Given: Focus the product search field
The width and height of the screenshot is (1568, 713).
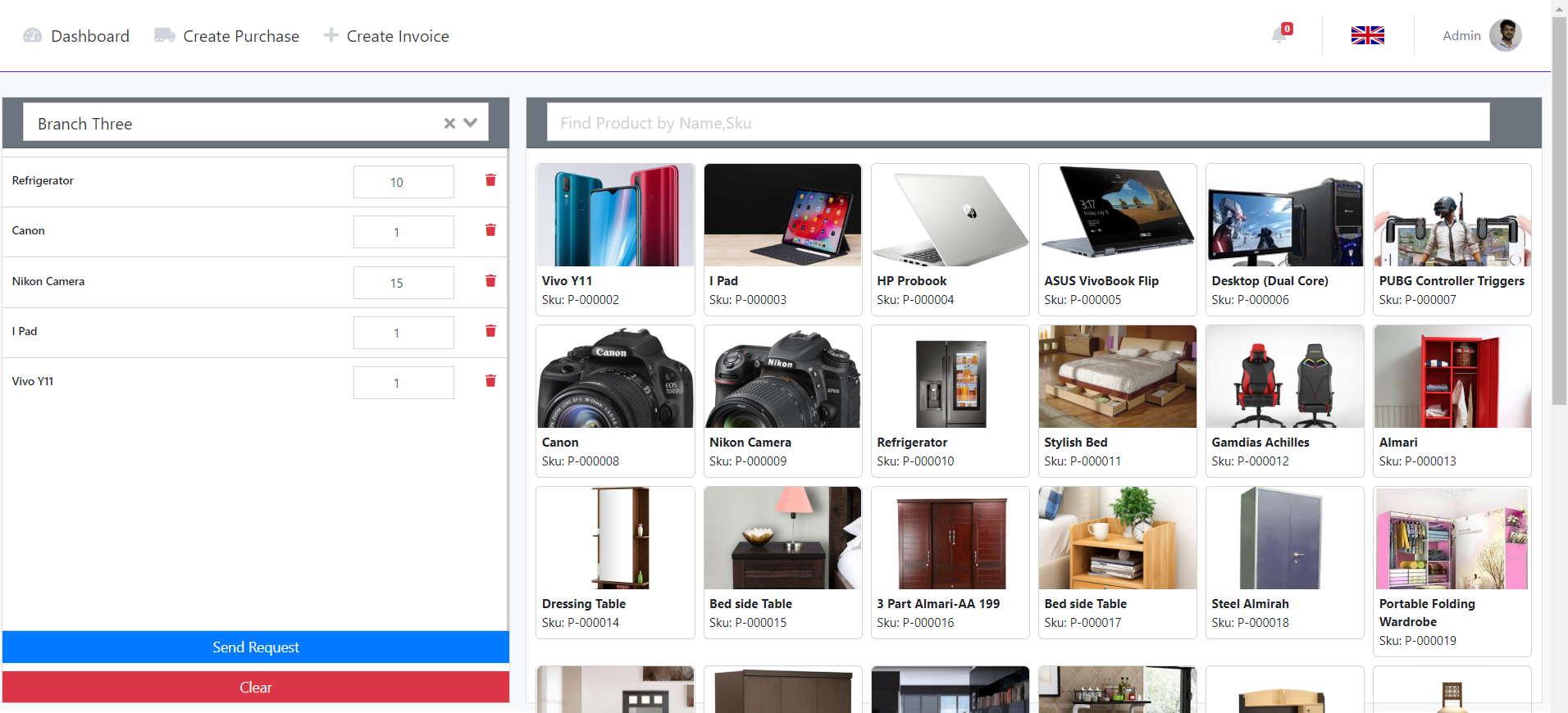Looking at the screenshot, I should click(1019, 123).
